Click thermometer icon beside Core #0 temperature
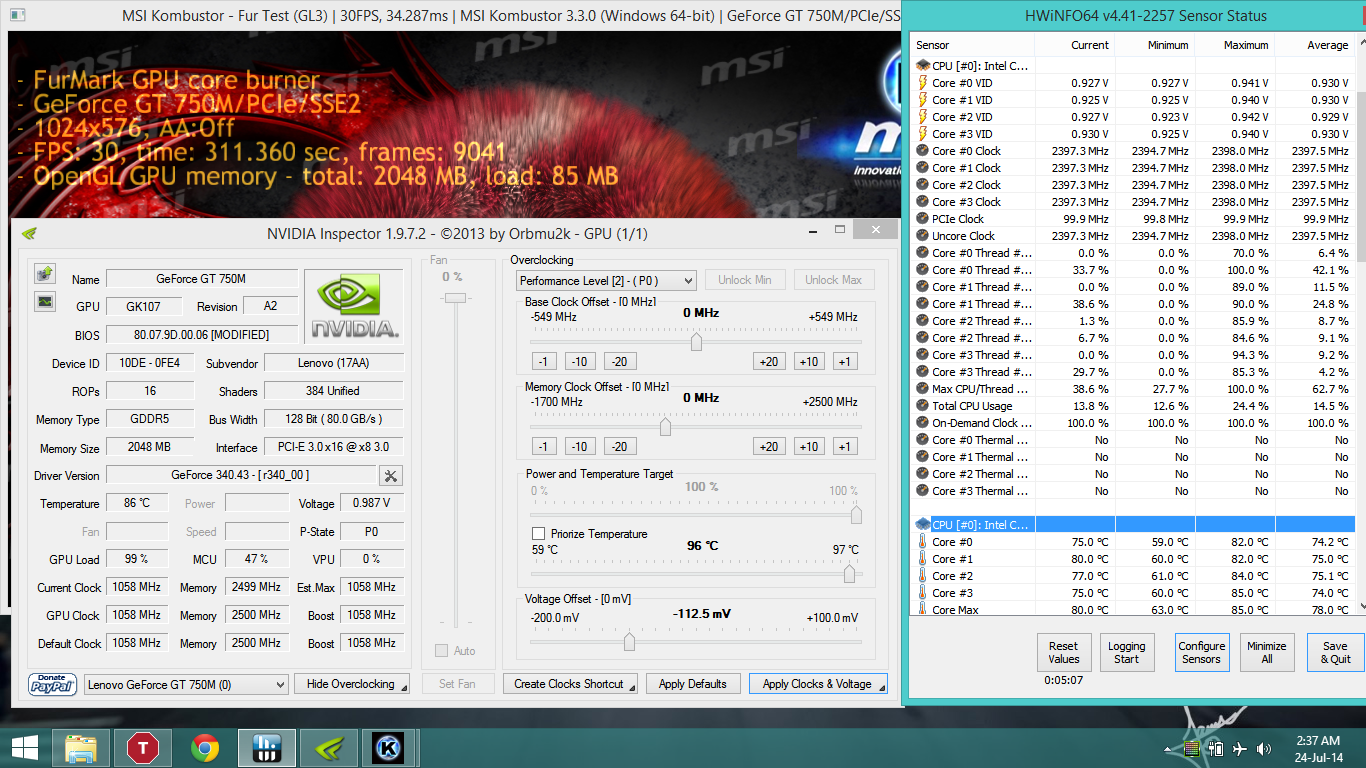Image resolution: width=1366 pixels, height=768 pixels. pos(922,542)
